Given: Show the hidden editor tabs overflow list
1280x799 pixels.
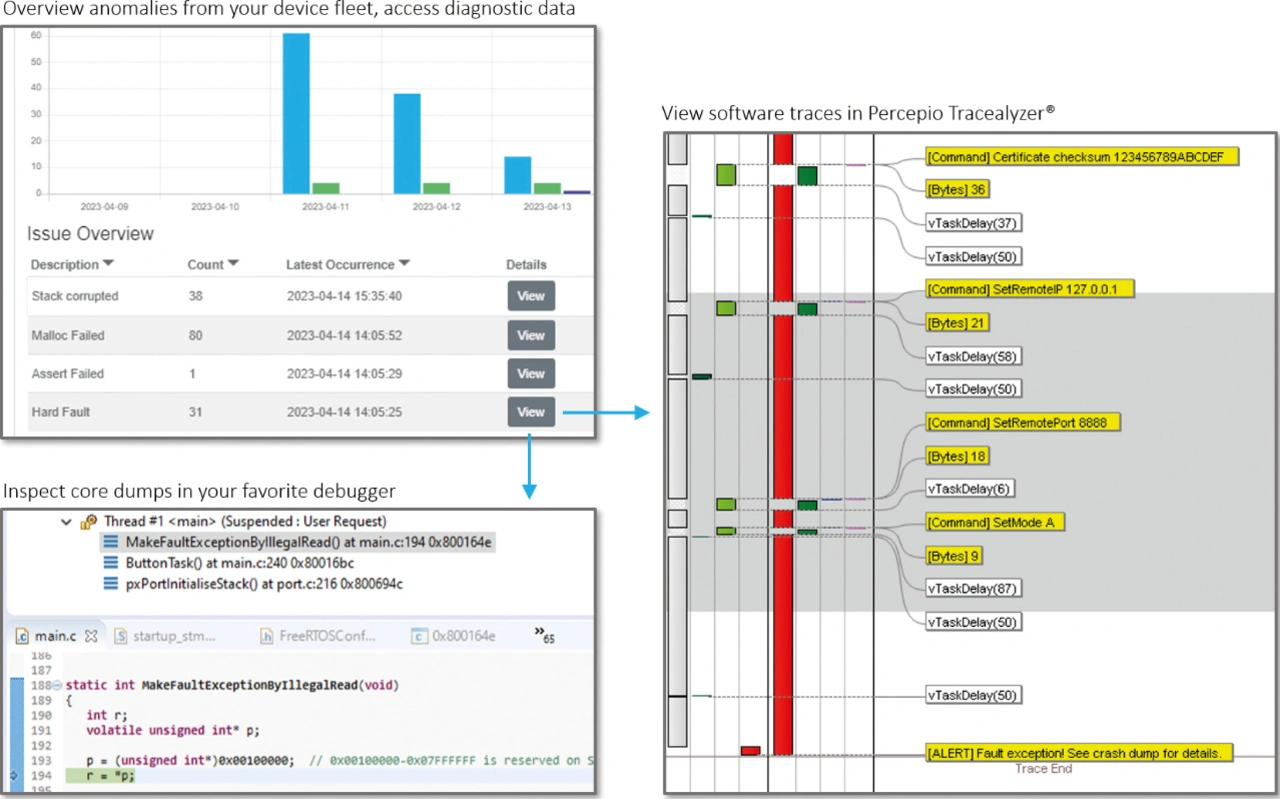Looking at the screenshot, I should 543,634.
